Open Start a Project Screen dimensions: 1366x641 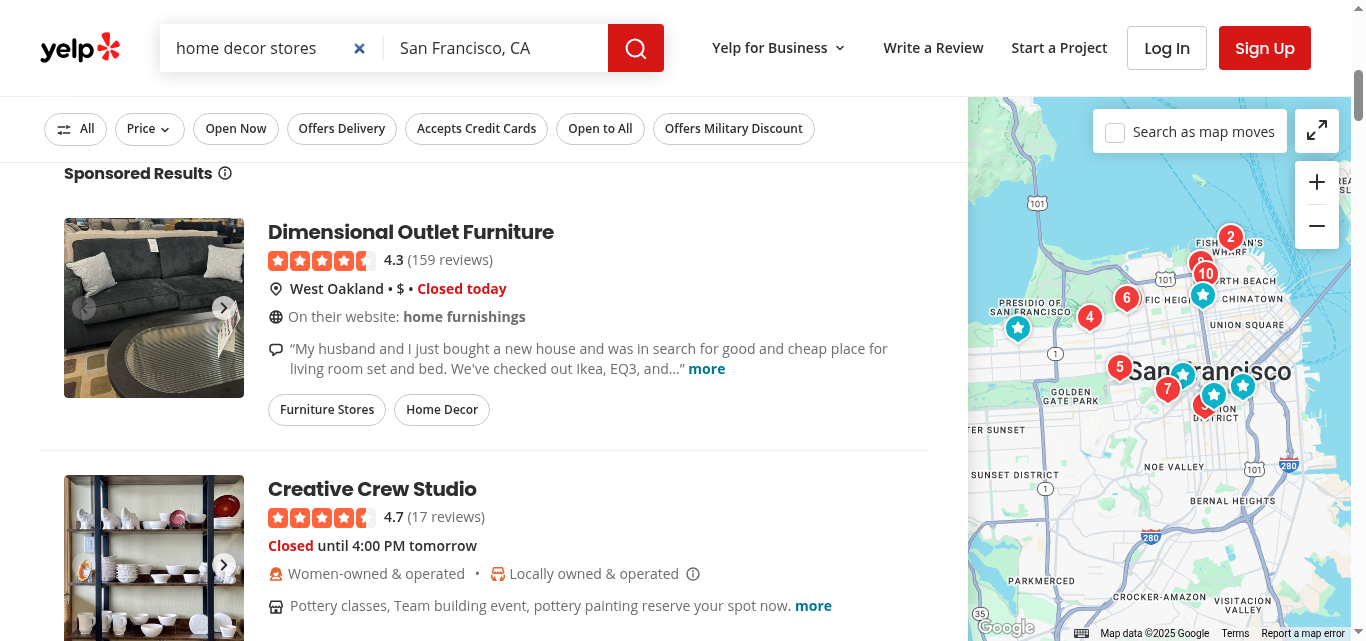coord(1059,48)
